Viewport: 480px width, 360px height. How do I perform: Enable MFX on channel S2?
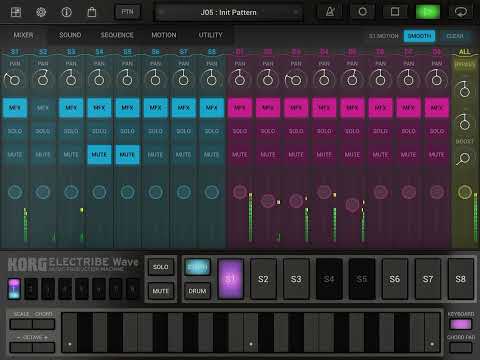[43, 108]
